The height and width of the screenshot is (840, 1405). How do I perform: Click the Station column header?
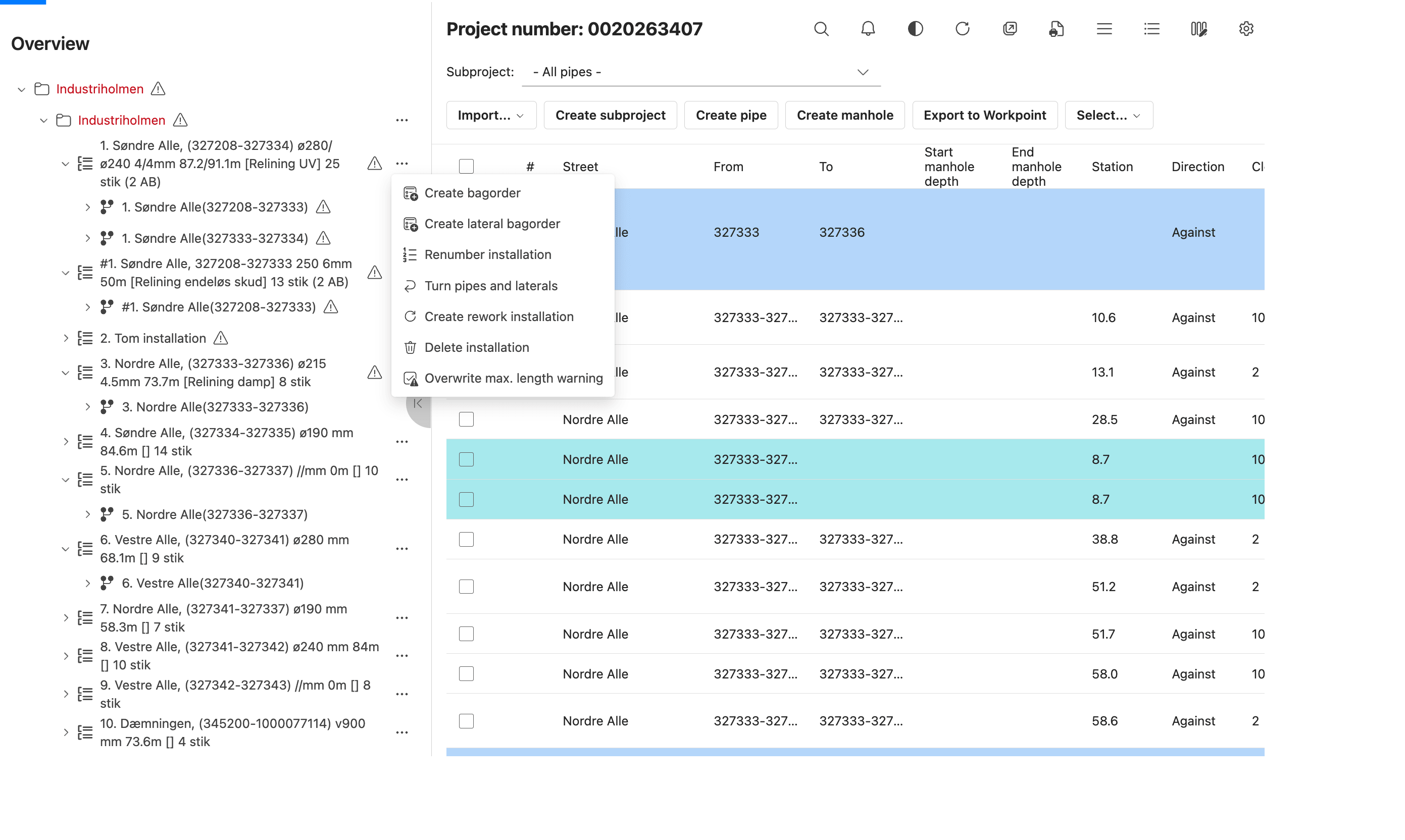tap(1112, 167)
